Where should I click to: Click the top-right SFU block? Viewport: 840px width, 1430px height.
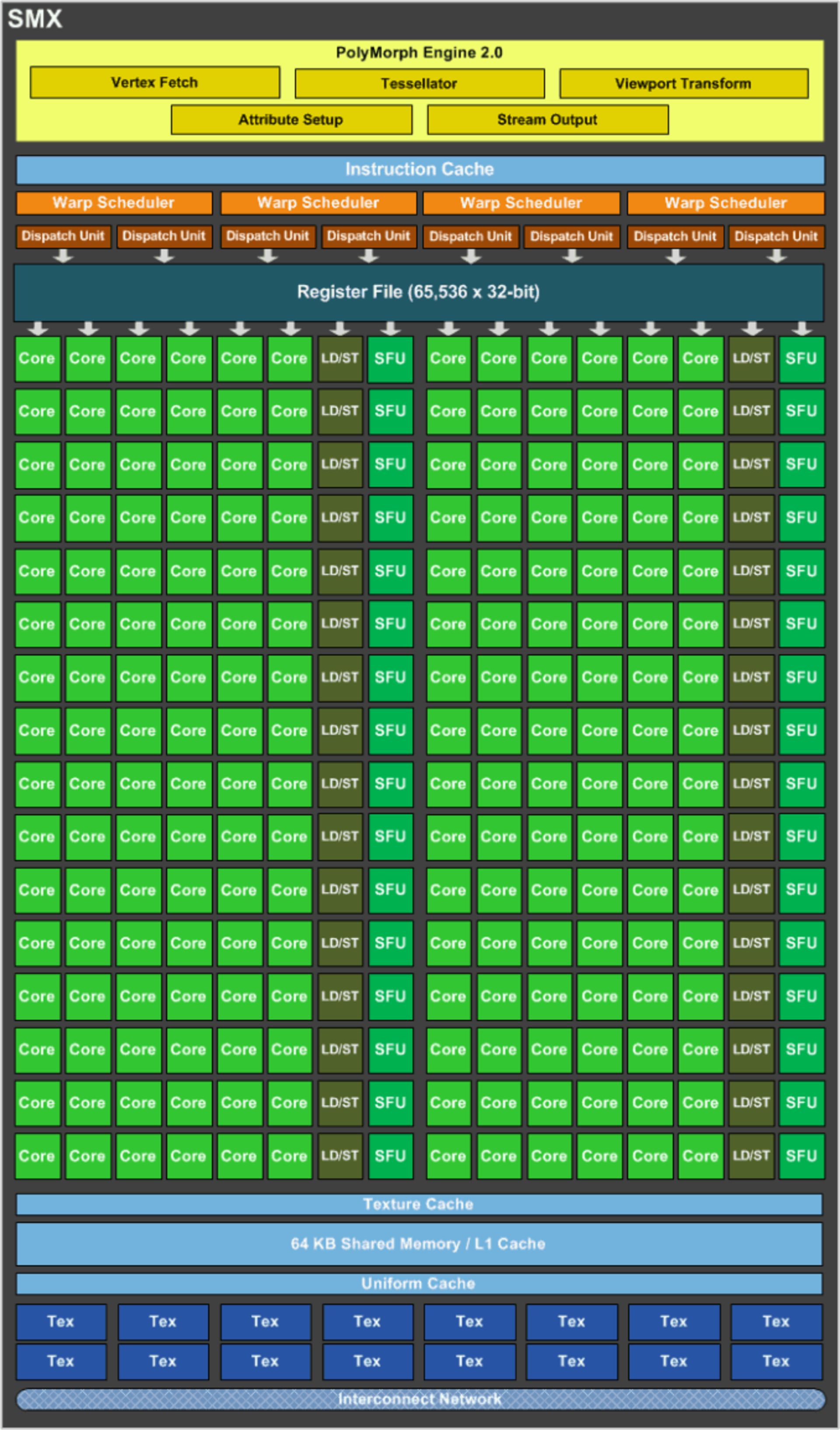[x=801, y=359]
